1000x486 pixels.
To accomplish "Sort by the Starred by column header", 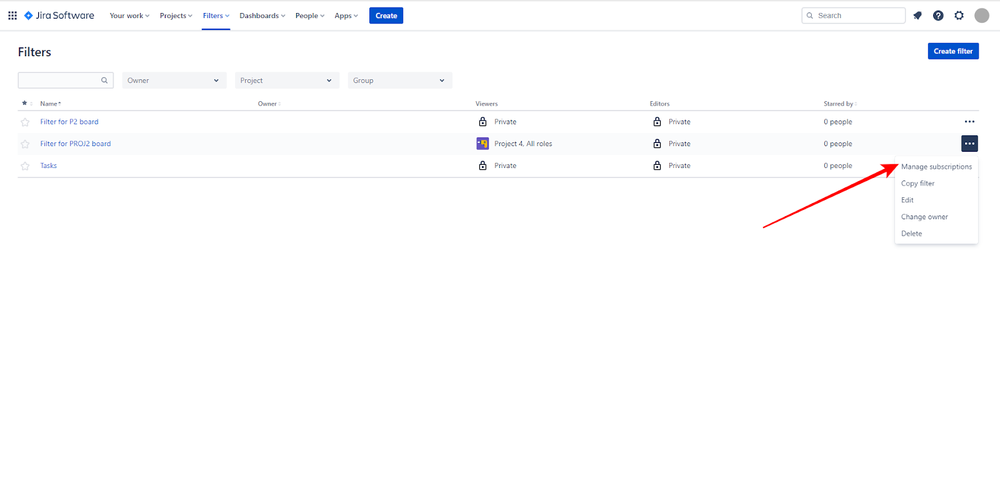I will [x=839, y=103].
